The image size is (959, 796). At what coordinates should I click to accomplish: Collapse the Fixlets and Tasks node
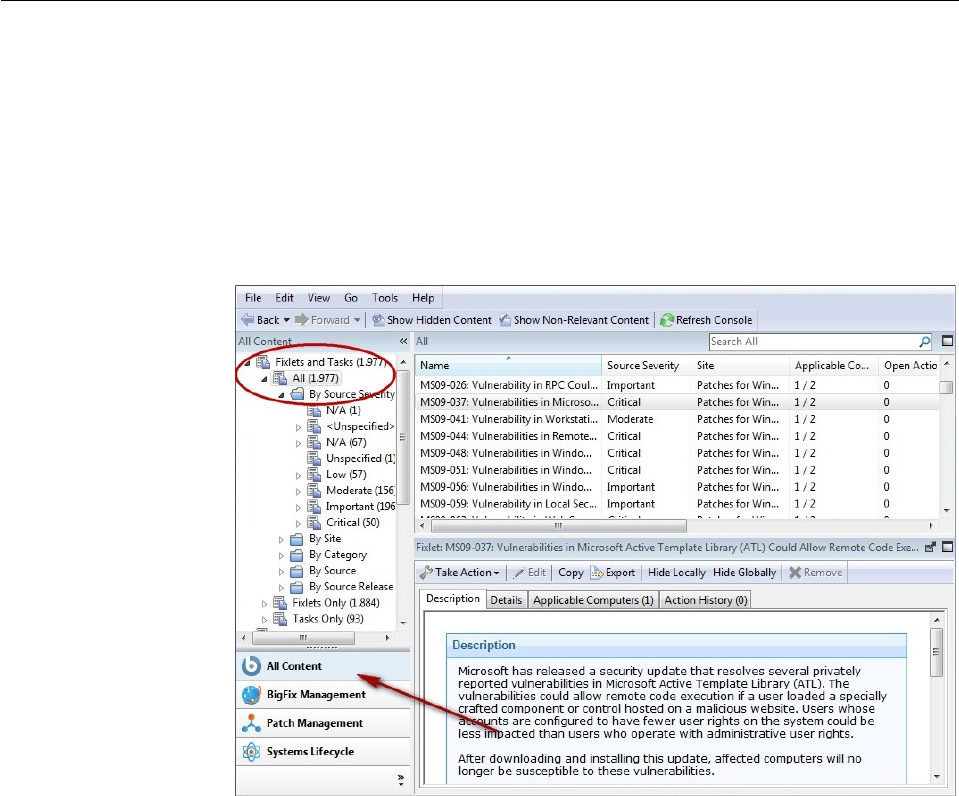coord(247,363)
